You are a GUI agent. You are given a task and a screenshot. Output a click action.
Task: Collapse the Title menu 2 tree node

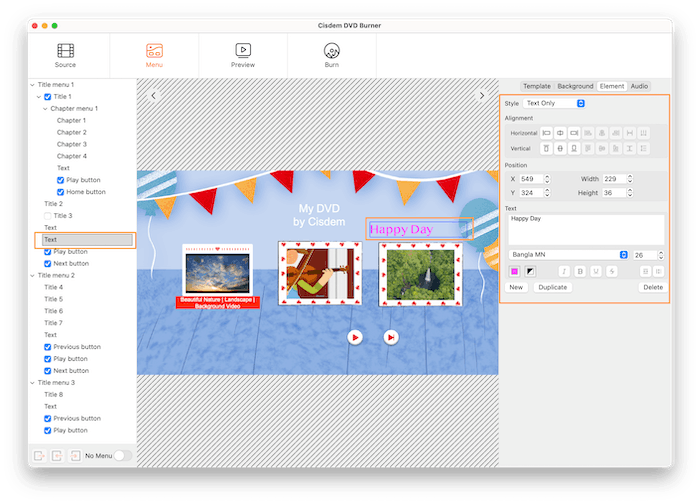[x=32, y=275]
